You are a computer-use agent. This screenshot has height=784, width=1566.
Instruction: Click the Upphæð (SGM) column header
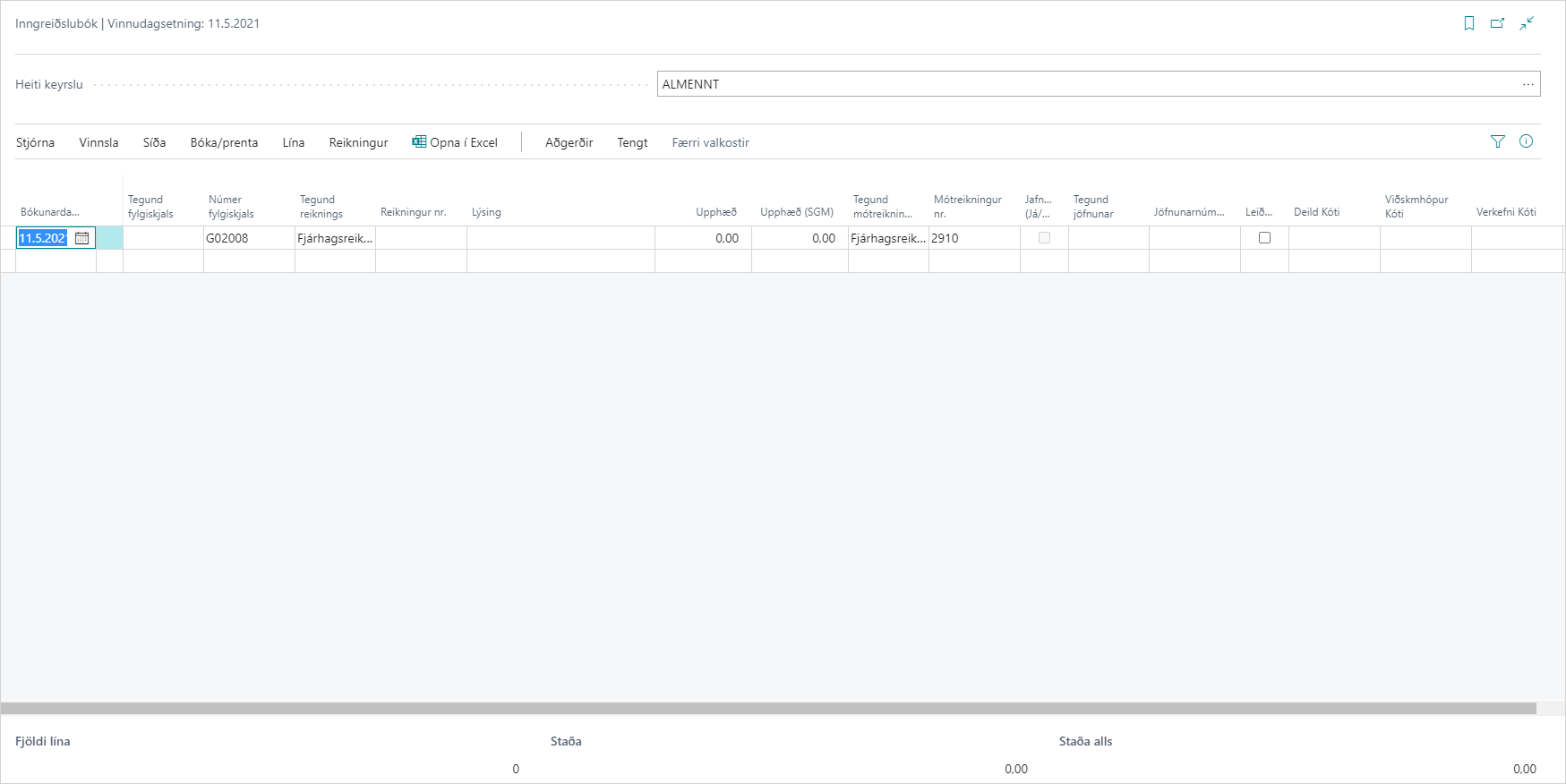797,212
